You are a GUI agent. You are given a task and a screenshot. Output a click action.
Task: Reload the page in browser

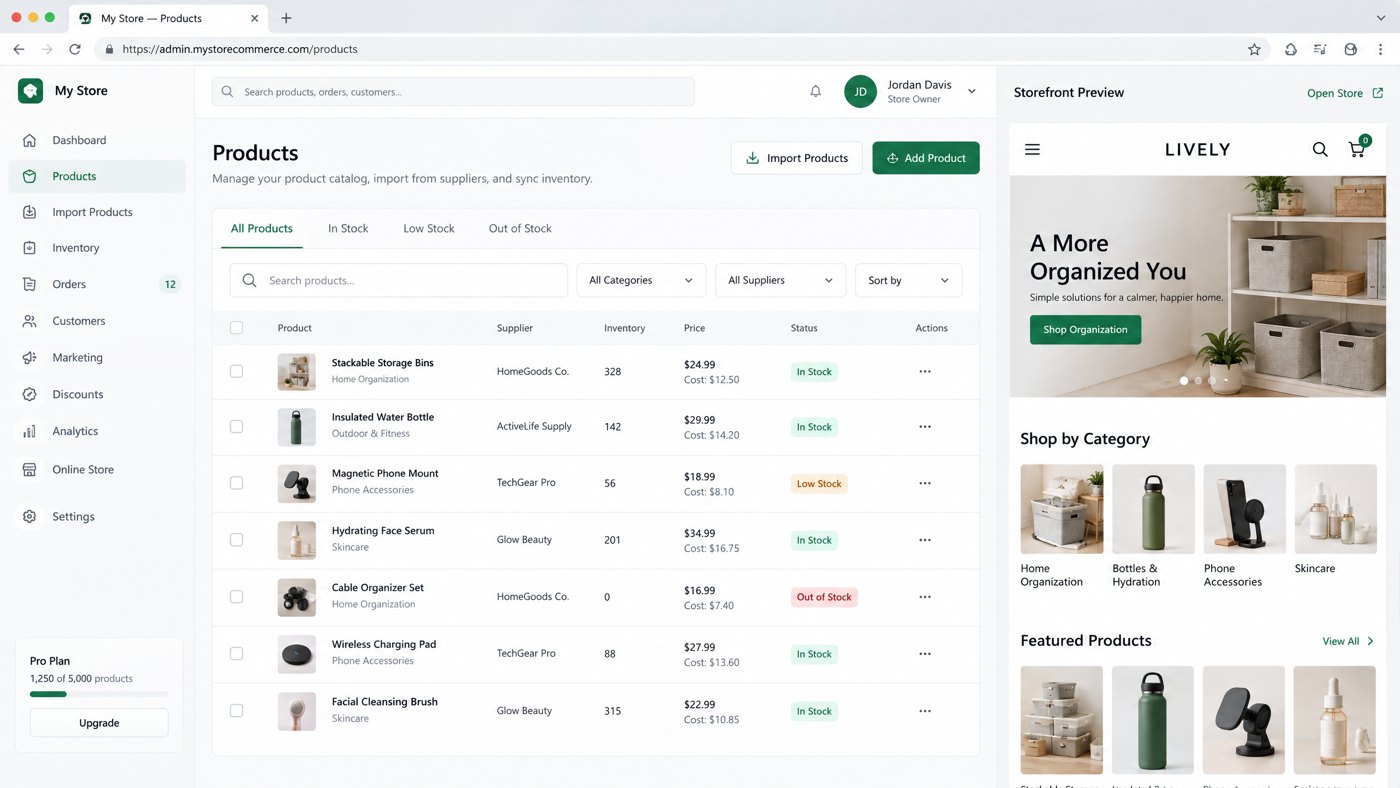coord(75,49)
